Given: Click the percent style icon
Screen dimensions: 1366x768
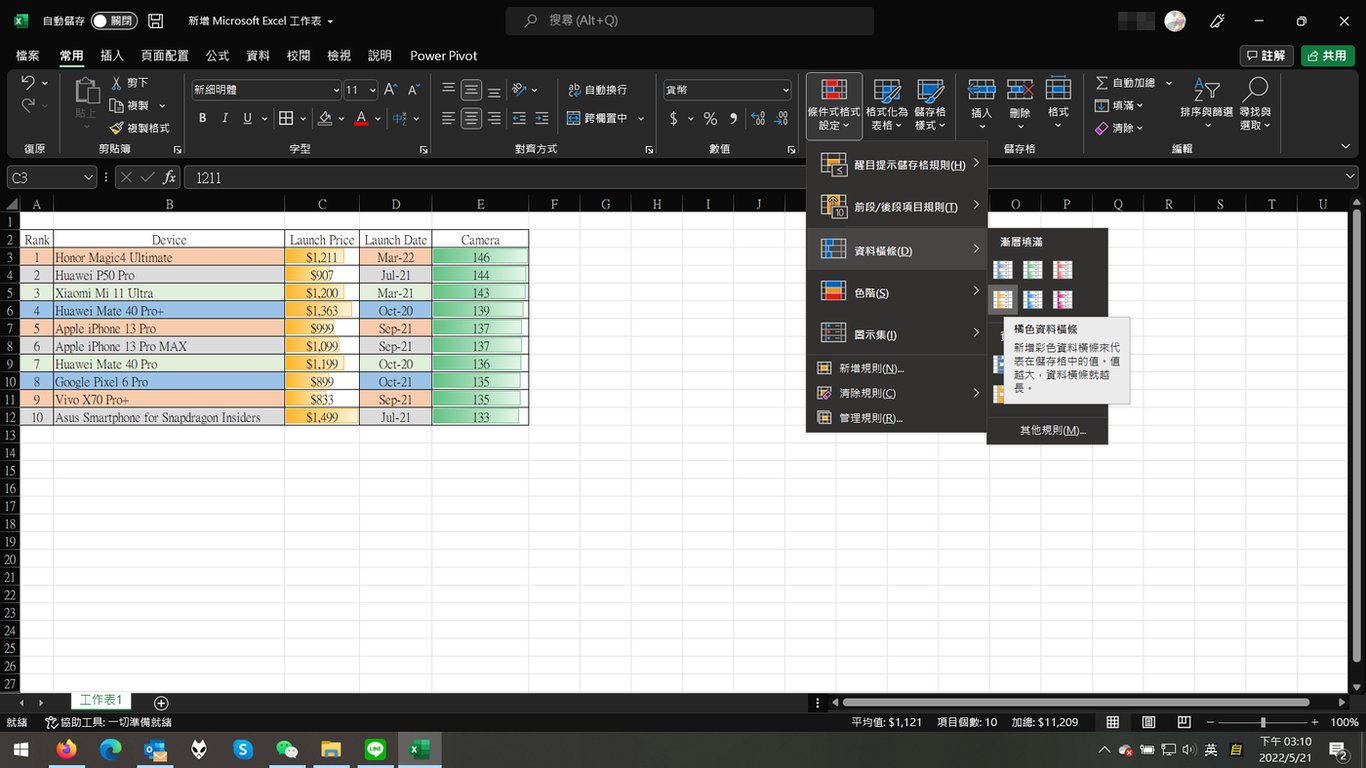Looking at the screenshot, I should (710, 118).
